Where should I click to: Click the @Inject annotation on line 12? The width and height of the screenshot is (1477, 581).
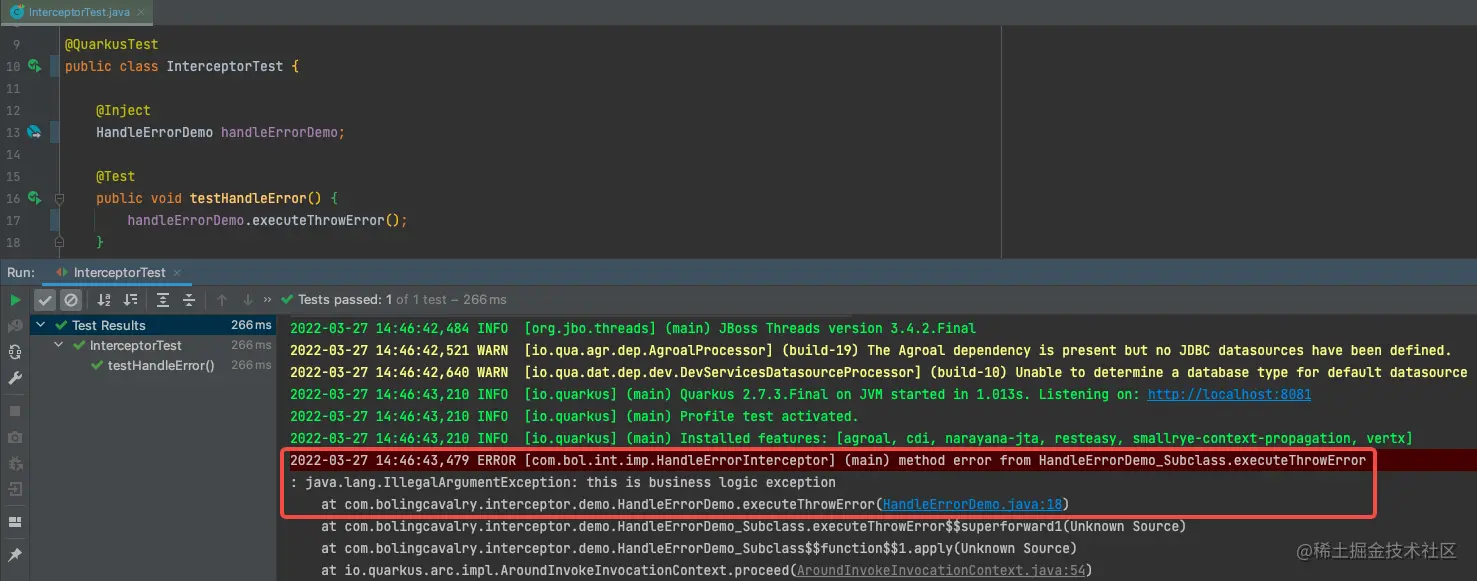click(123, 110)
